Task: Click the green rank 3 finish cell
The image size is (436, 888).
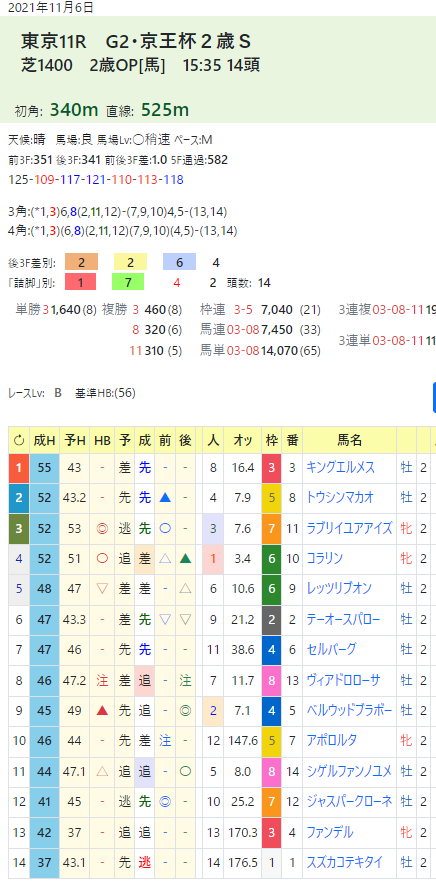Action: pos(19,528)
